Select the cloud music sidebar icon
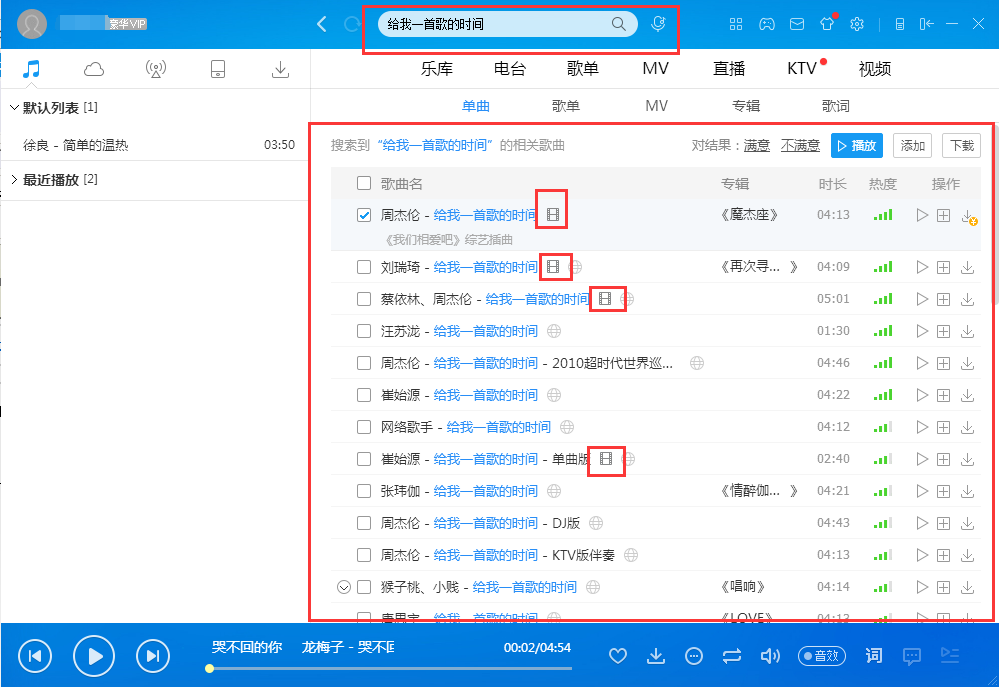Image resolution: width=999 pixels, height=687 pixels. click(91, 69)
